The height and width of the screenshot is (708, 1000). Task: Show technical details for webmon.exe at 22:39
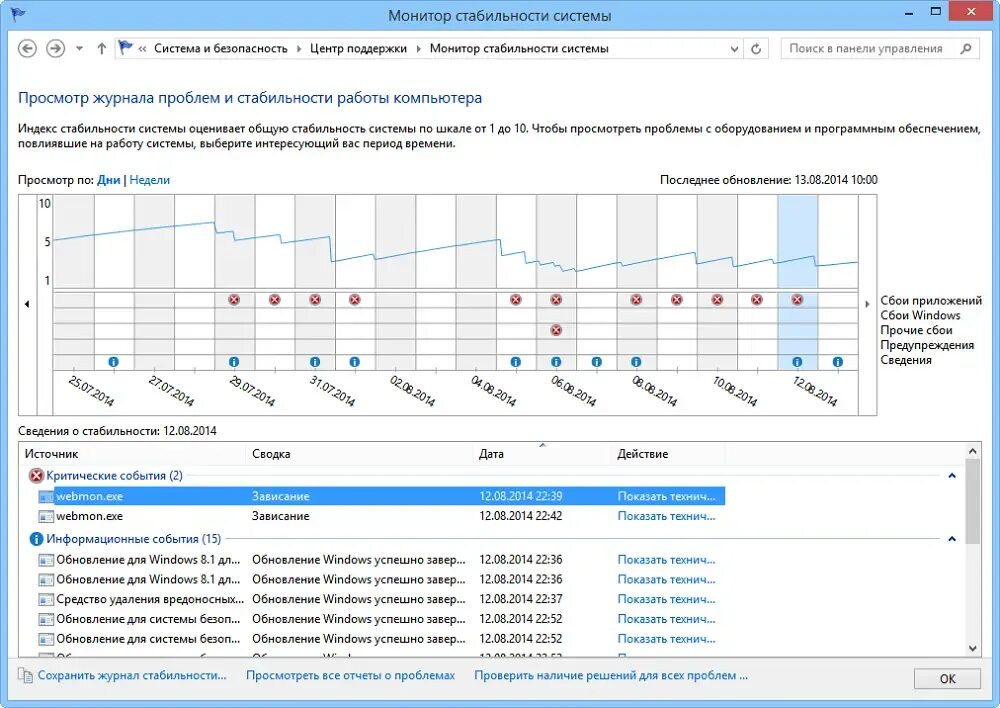pos(666,496)
